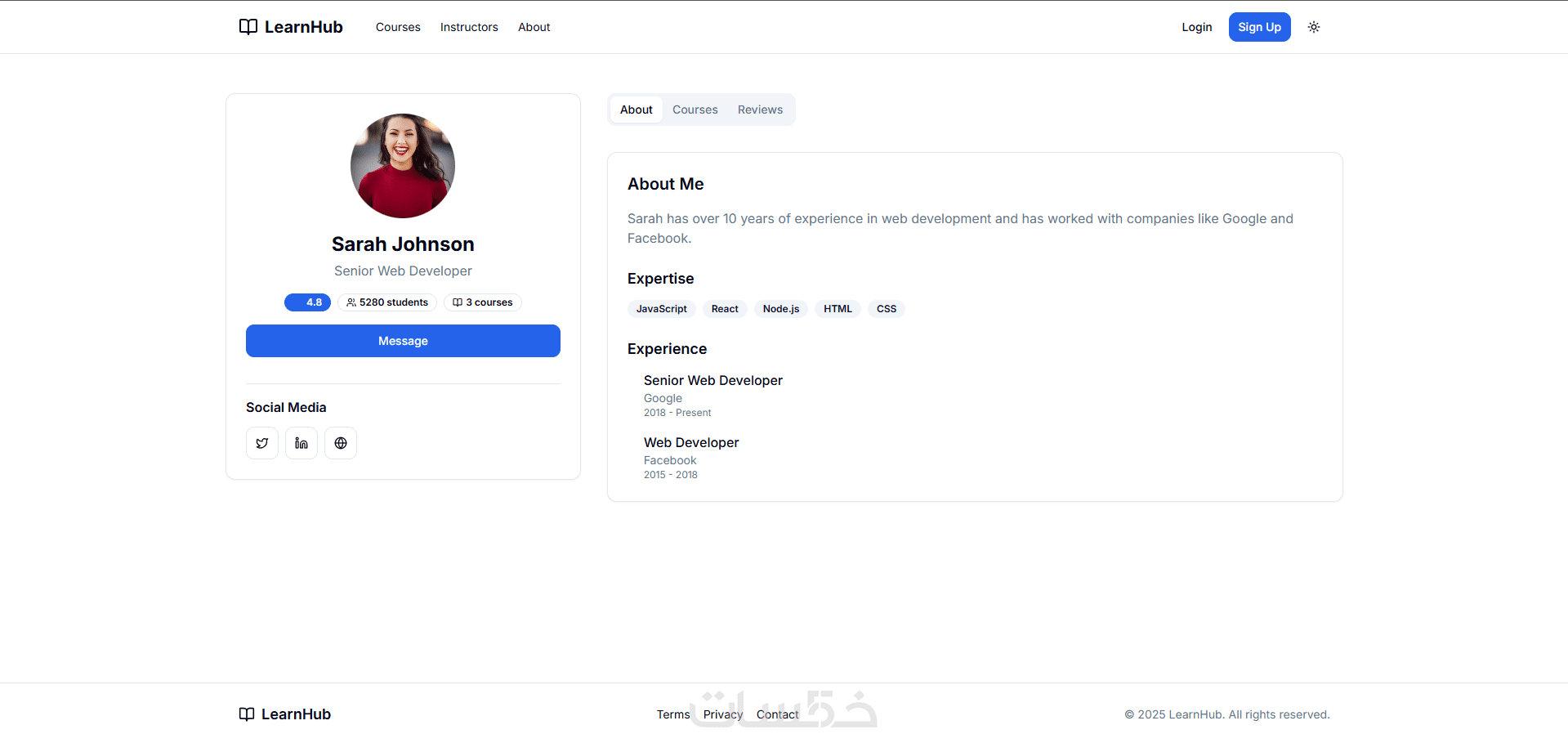Click the About Me heading
This screenshot has width=1568, height=743.
pos(666,184)
